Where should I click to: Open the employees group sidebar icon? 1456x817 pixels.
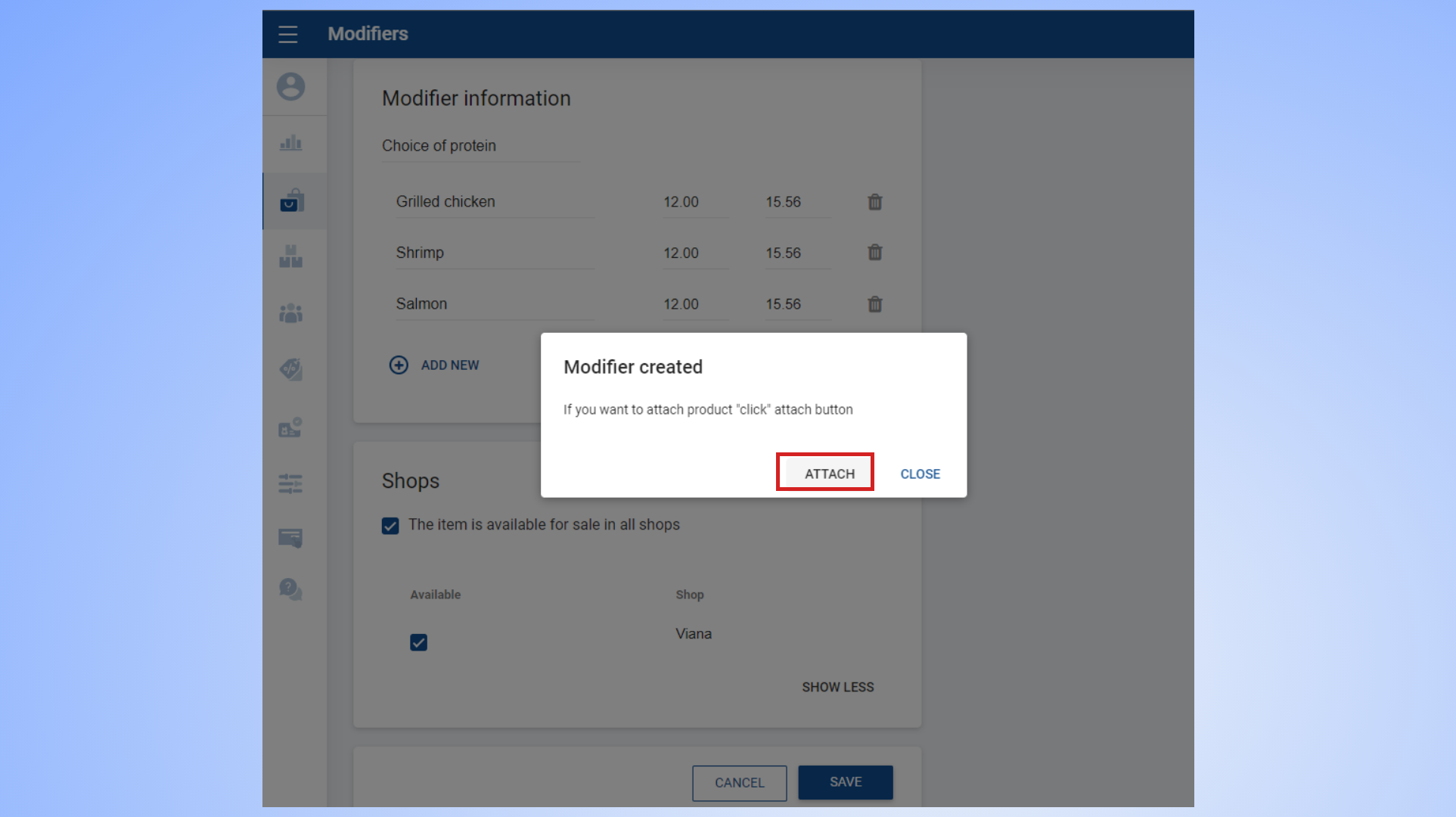(x=290, y=313)
